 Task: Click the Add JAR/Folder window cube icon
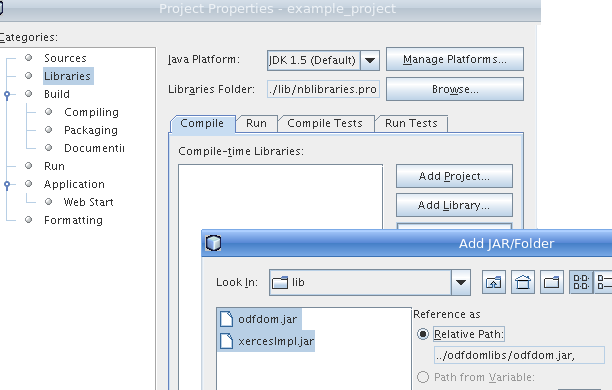[213, 243]
